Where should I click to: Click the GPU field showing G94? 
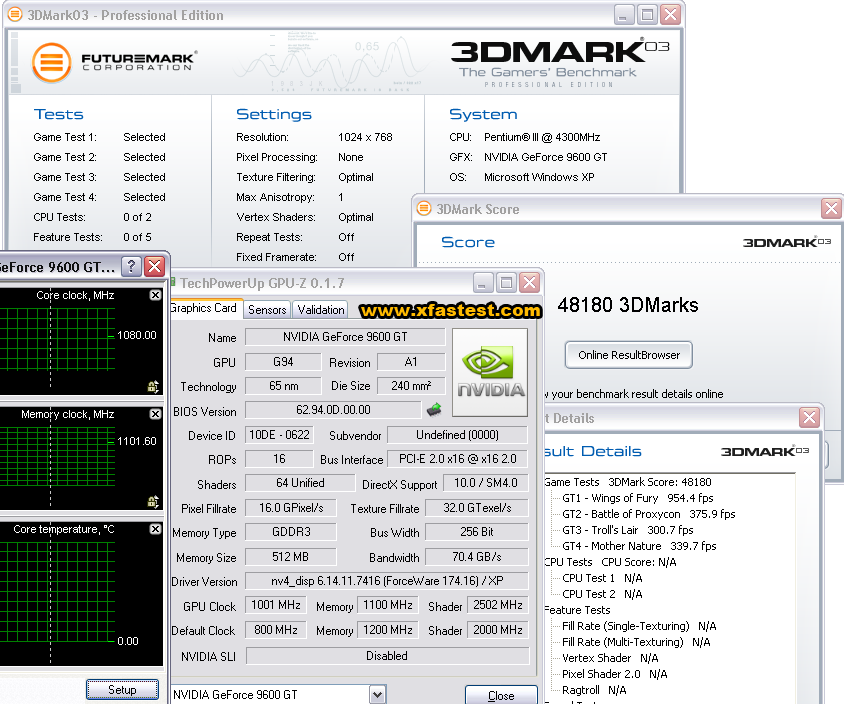coord(283,362)
